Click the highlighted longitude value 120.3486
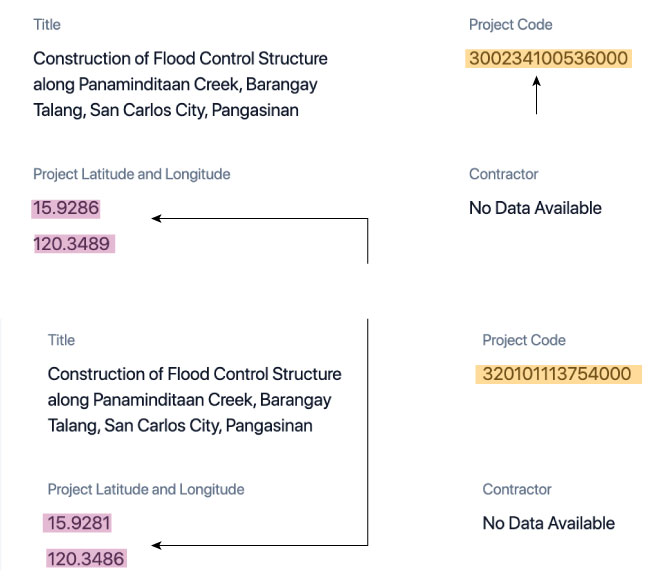 [88, 558]
